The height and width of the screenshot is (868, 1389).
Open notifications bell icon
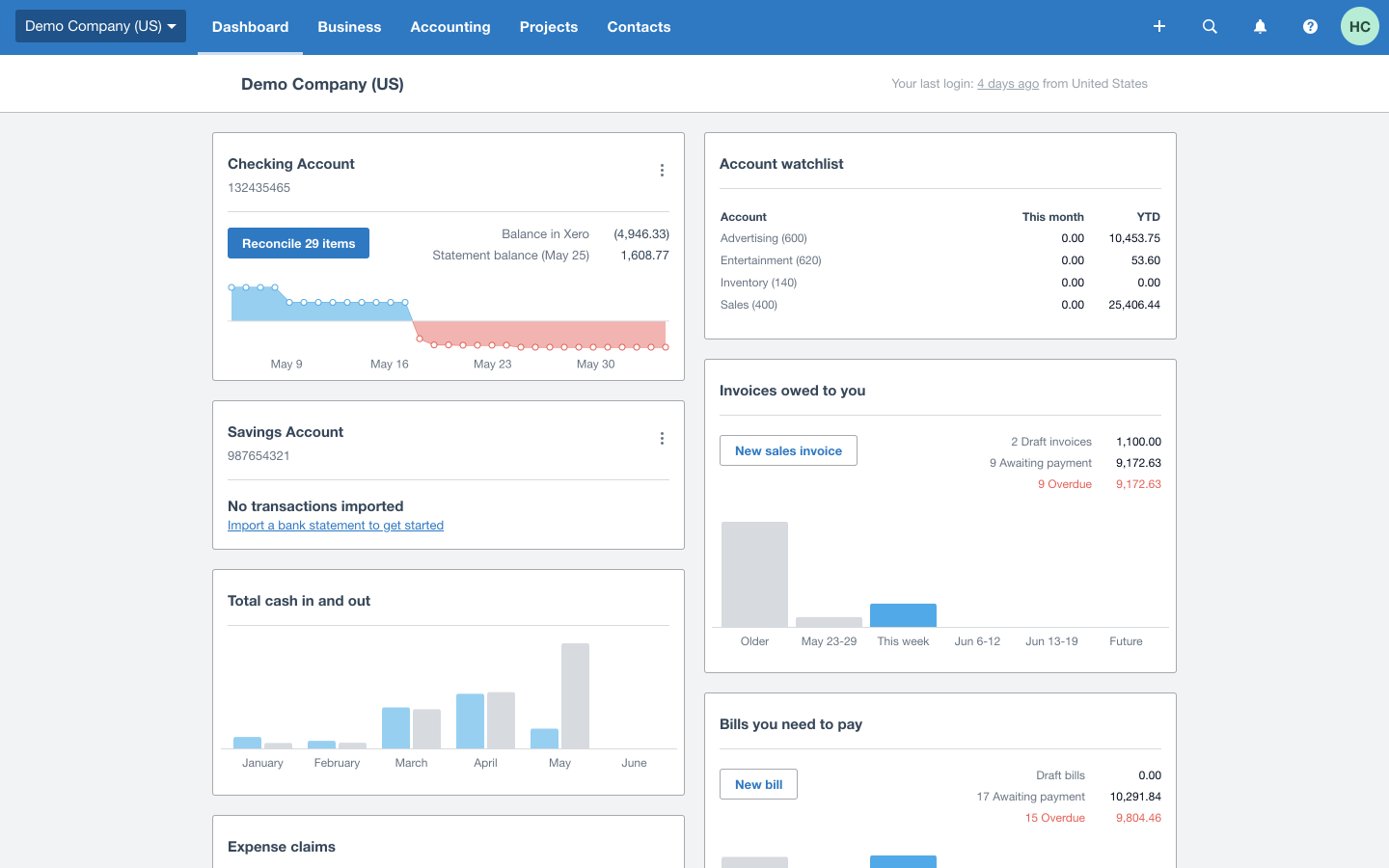(1260, 27)
